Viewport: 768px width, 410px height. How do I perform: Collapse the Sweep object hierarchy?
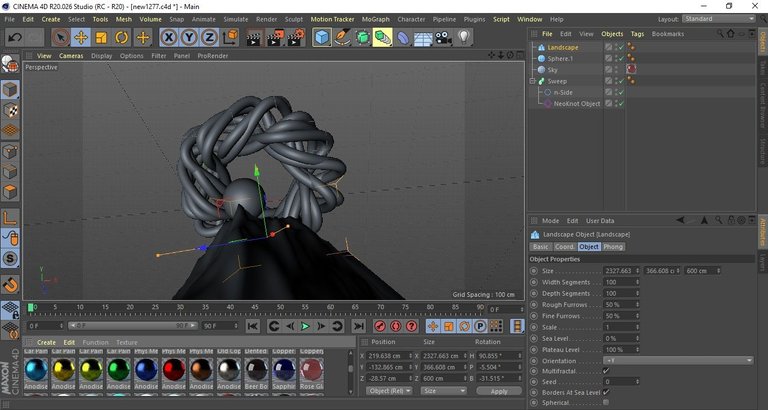coord(532,81)
